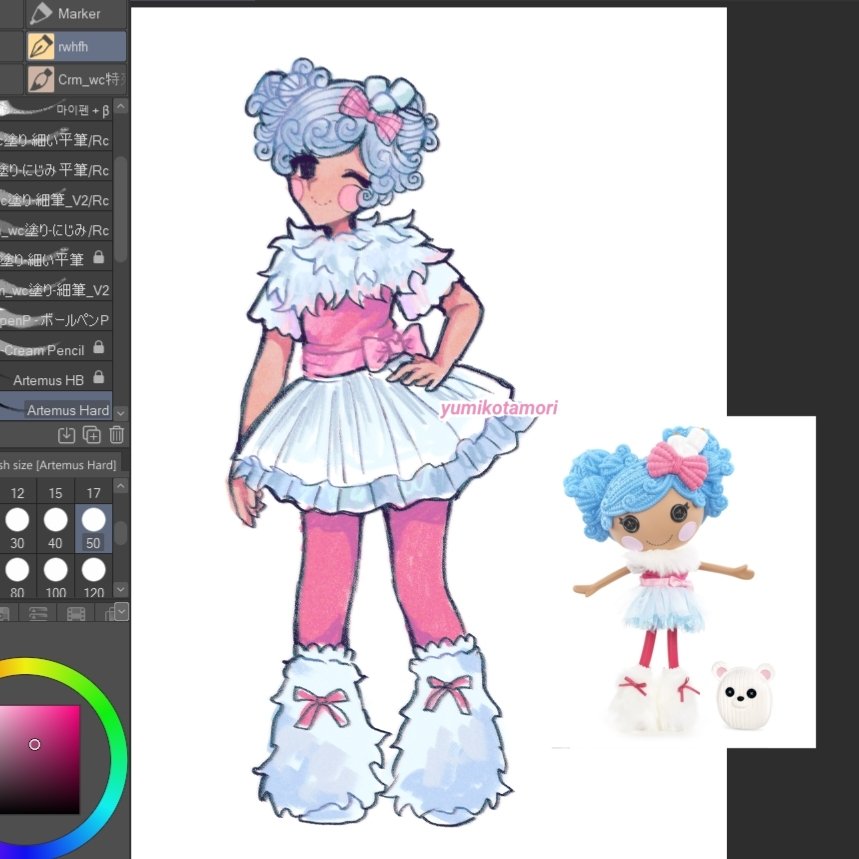Choose the 마이펜 + β brush
This screenshot has width=859, height=859.
[56, 110]
